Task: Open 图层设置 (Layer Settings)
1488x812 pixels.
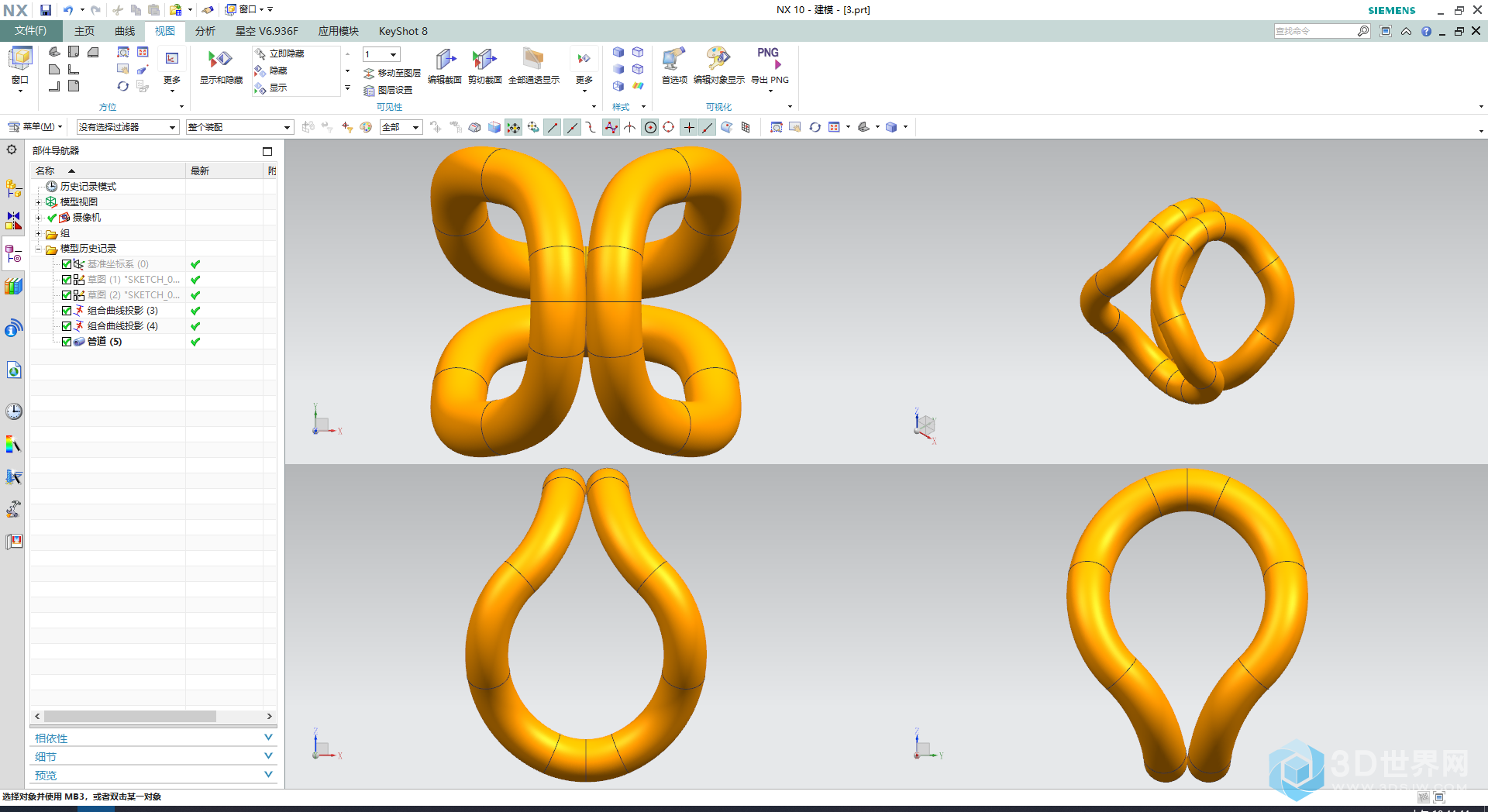Action: click(388, 90)
